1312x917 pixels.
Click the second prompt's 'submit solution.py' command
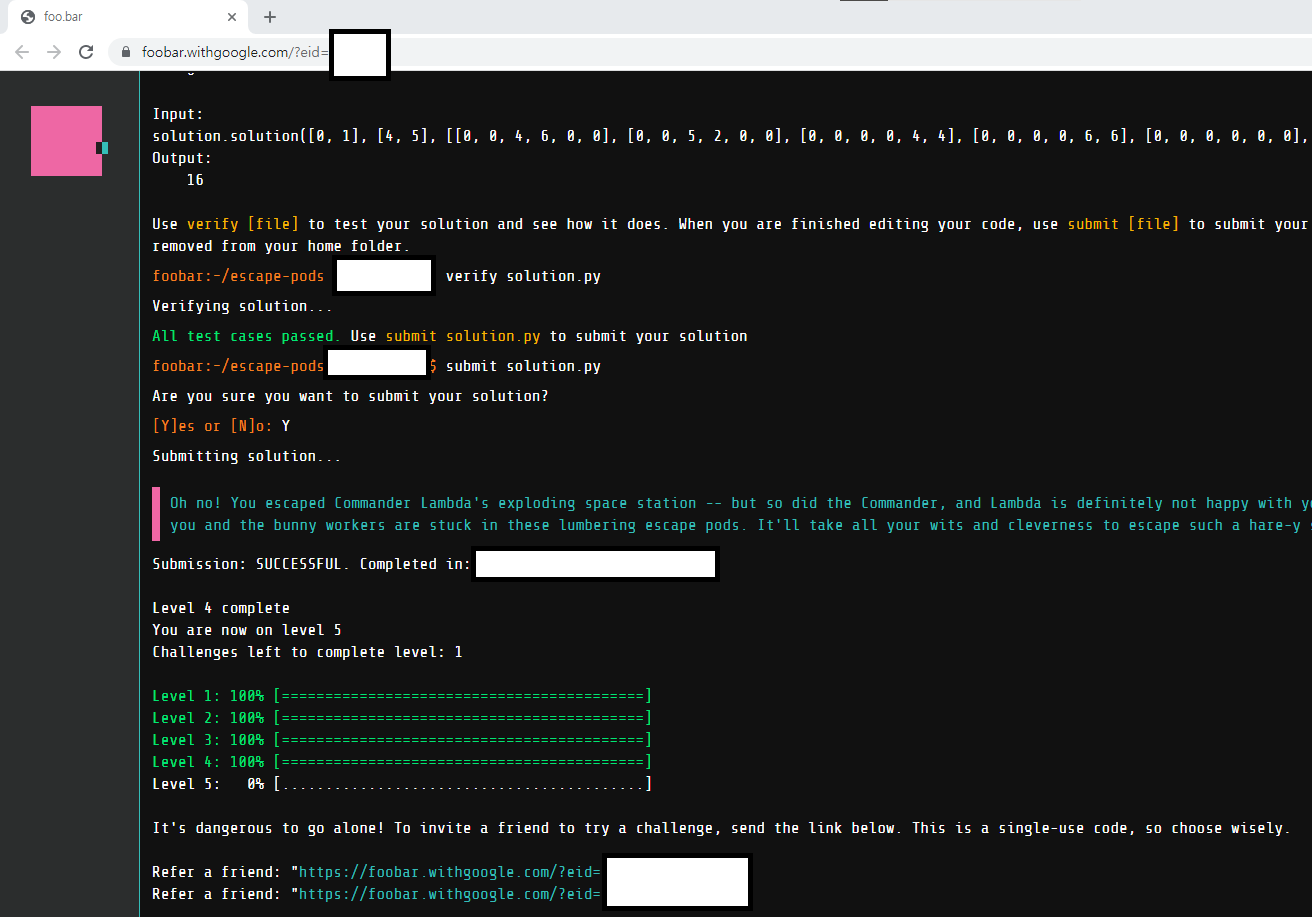coord(523,366)
